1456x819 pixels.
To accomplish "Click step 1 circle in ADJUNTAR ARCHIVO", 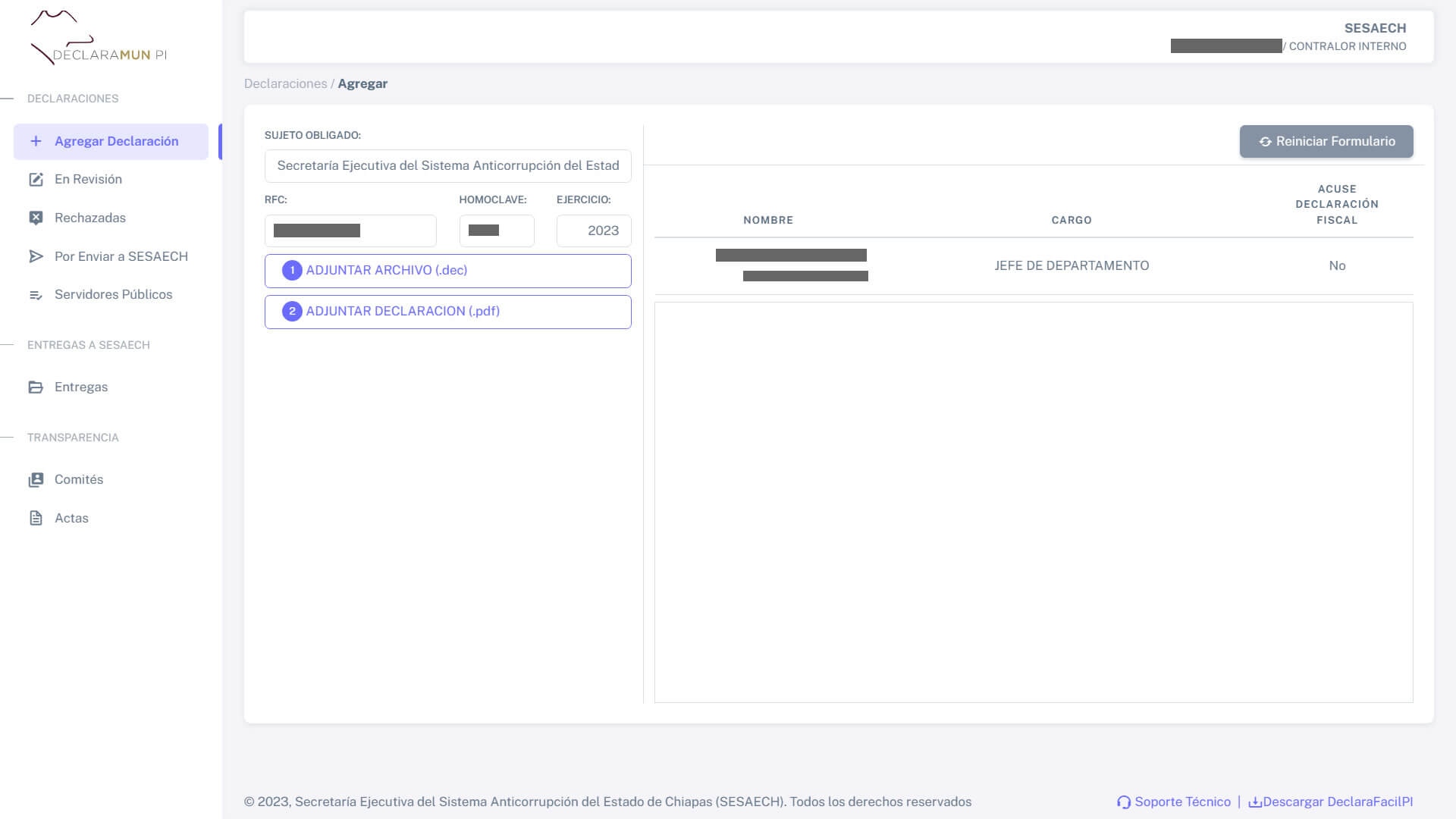I will pos(292,271).
